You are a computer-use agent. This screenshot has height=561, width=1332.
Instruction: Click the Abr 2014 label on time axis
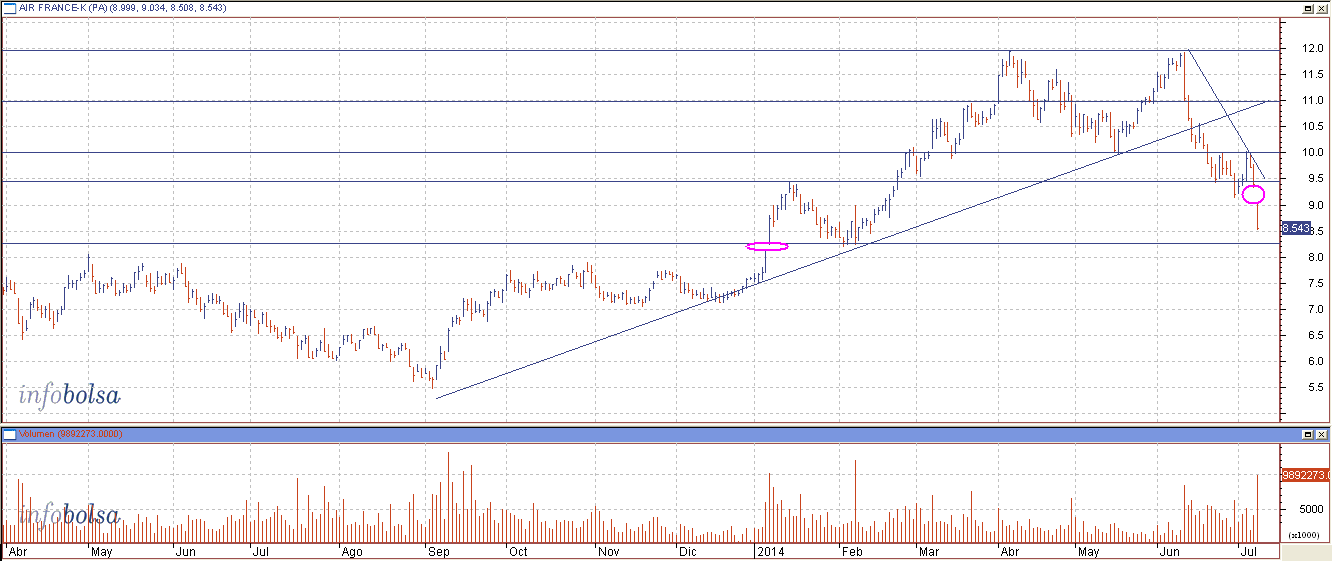pos(1008,551)
